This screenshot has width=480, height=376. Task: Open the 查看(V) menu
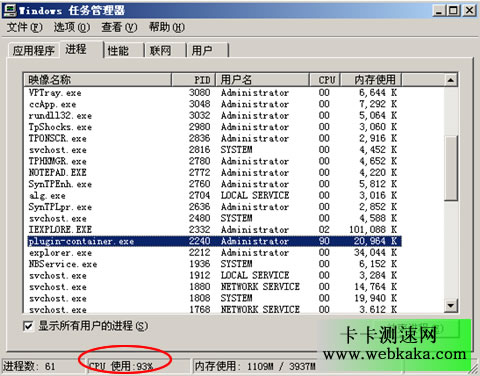click(119, 27)
